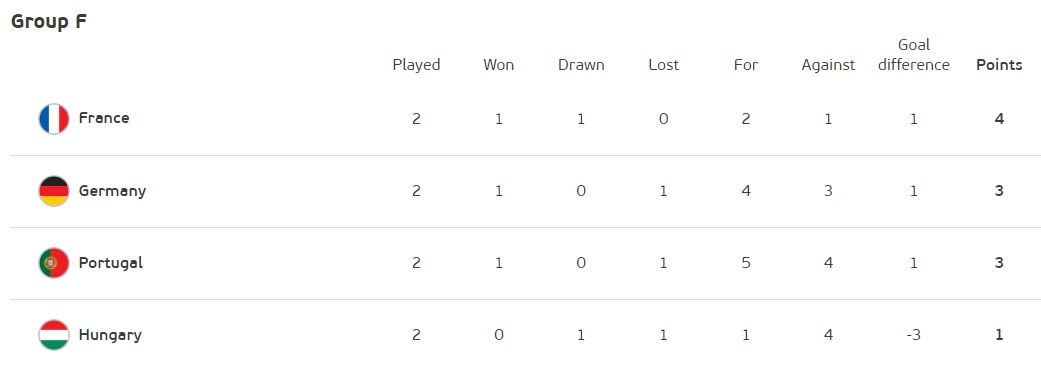Click France's points total of 4
The height and width of the screenshot is (378, 1041).
click(x=999, y=119)
